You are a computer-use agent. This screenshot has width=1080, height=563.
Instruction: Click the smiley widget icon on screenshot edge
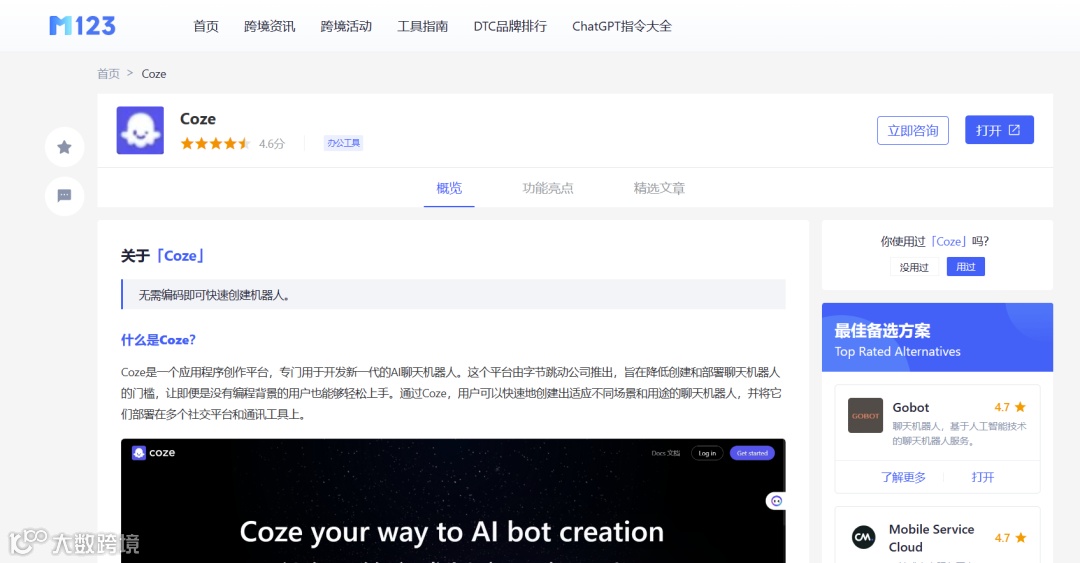tap(776, 501)
